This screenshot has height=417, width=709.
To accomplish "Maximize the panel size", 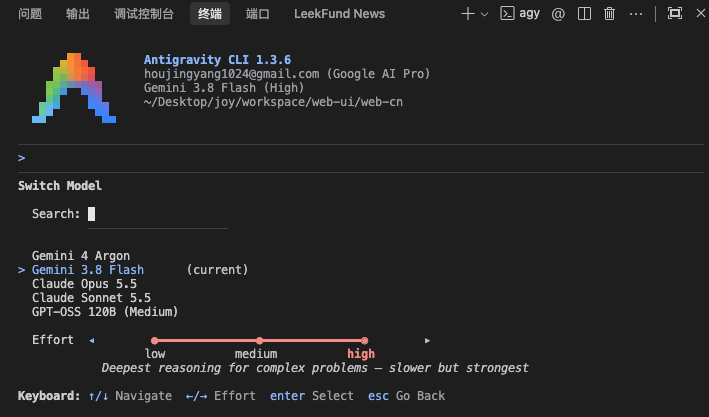I will 675,13.
